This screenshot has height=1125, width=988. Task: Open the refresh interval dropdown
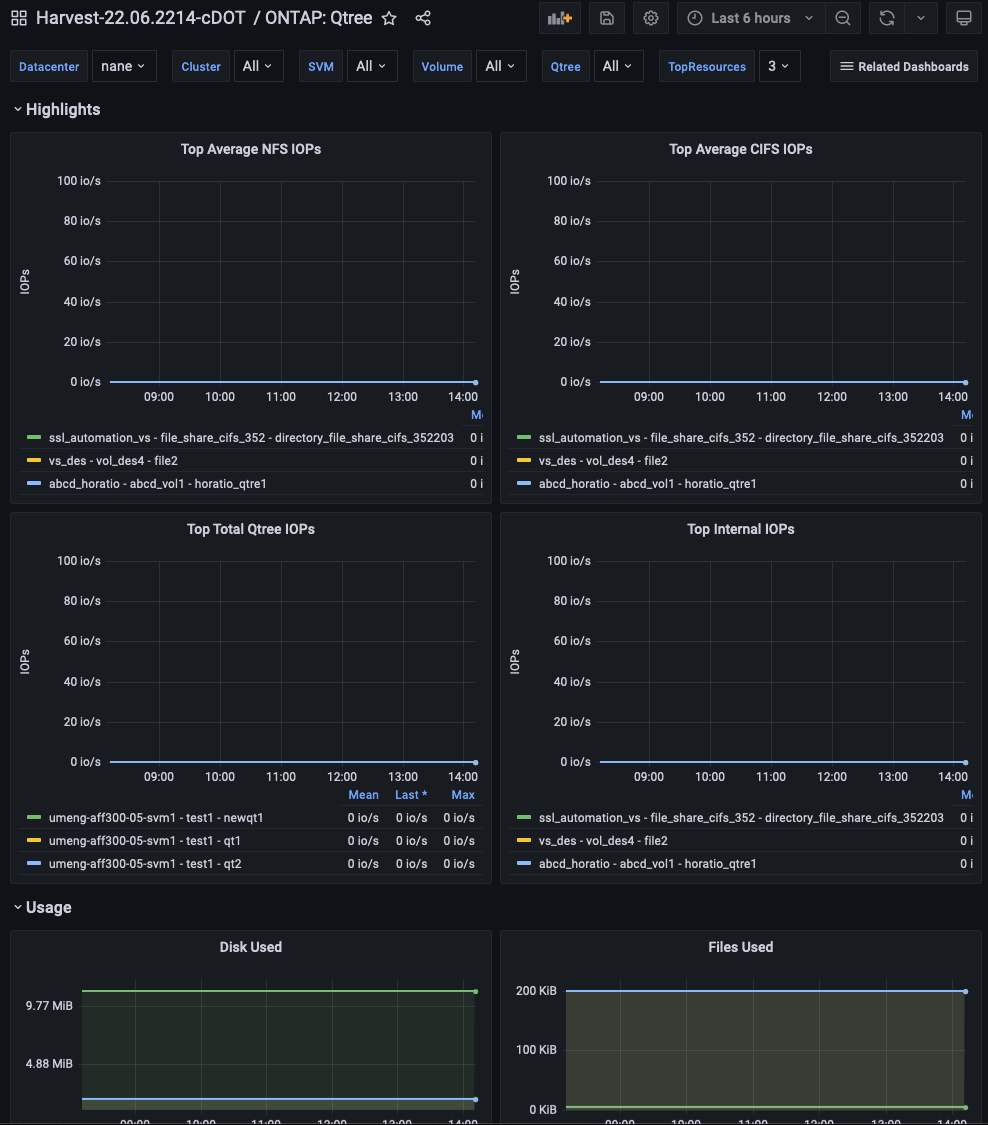(x=922, y=18)
